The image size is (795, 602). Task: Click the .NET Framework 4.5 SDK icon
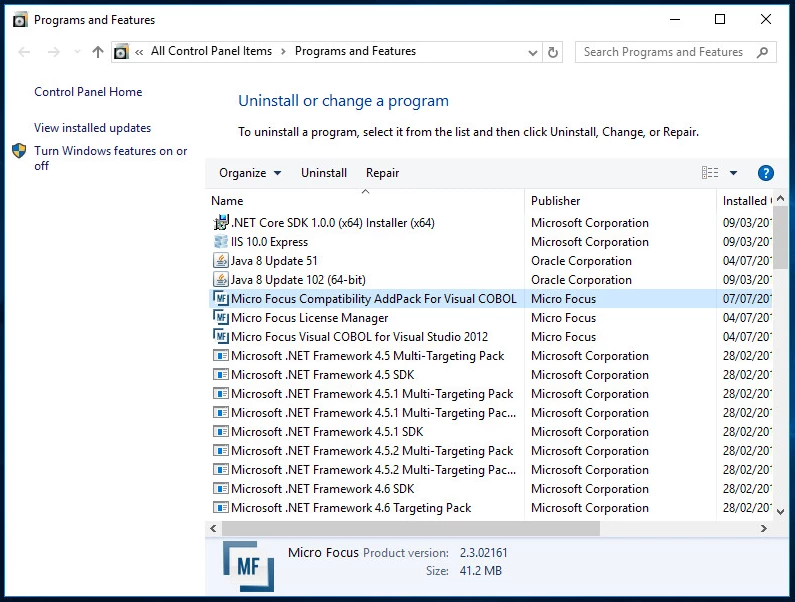(x=221, y=374)
